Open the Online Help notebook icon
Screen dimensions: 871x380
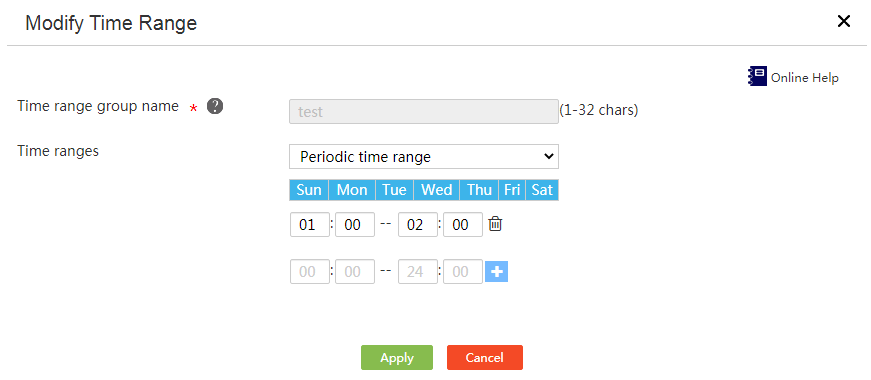click(757, 76)
